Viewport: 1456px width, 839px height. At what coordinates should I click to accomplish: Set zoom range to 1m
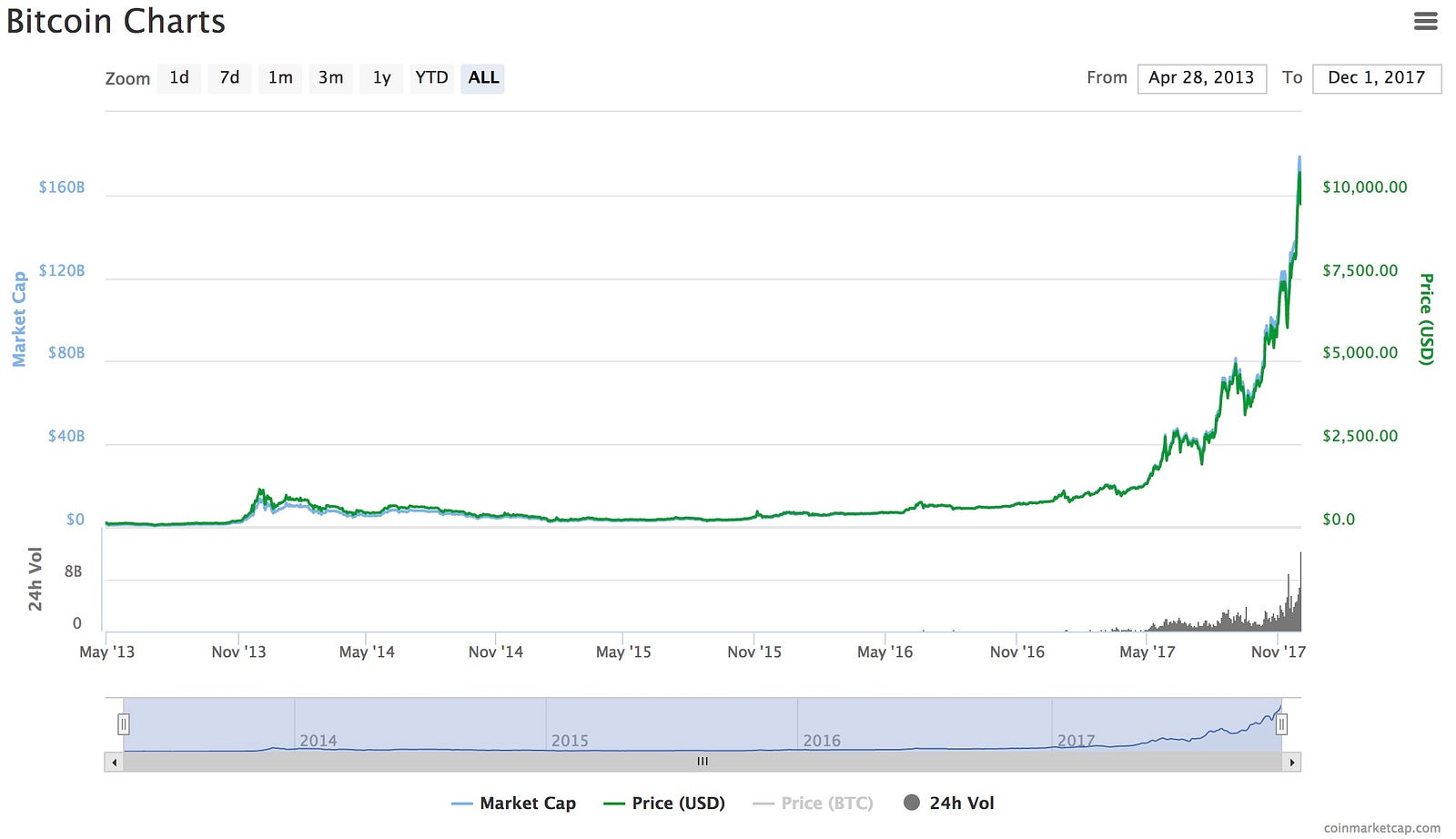pos(280,78)
